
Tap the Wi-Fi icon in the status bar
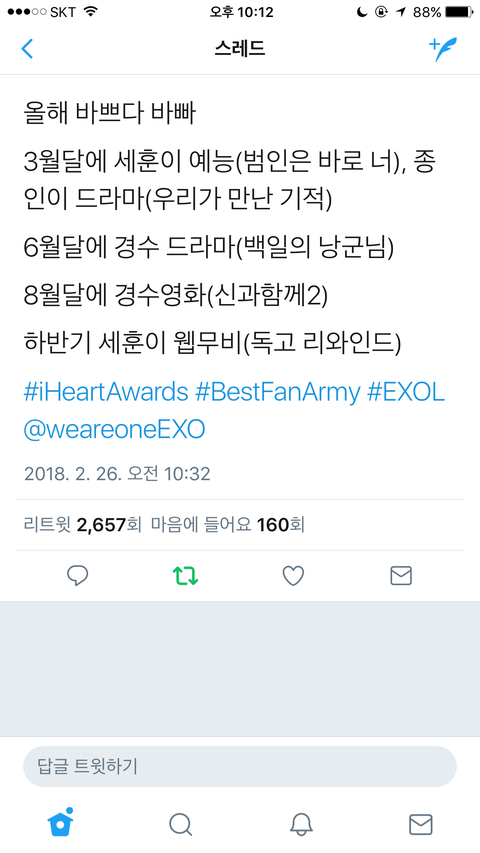tap(89, 12)
